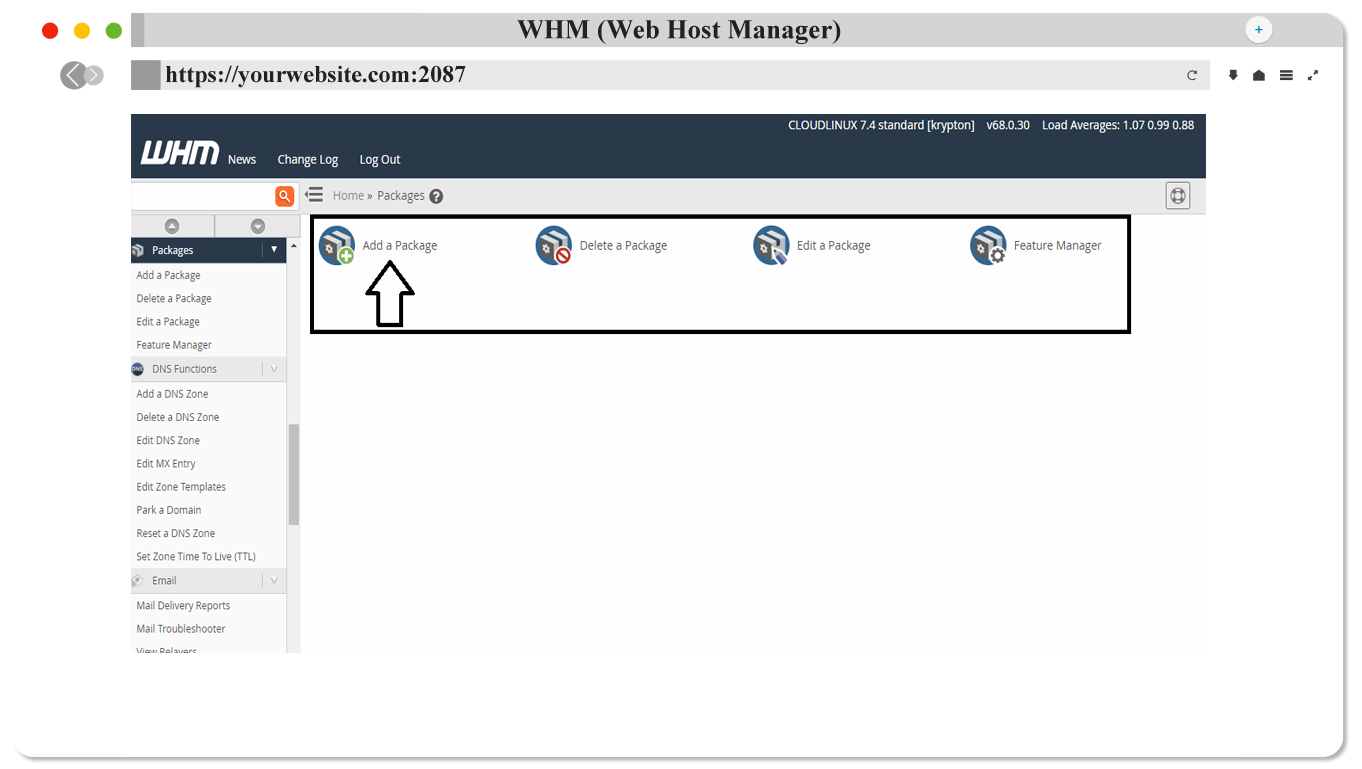Open Mail Troubleshooter
Image resolution: width=1362 pixels, height=769 pixels.
(x=181, y=628)
